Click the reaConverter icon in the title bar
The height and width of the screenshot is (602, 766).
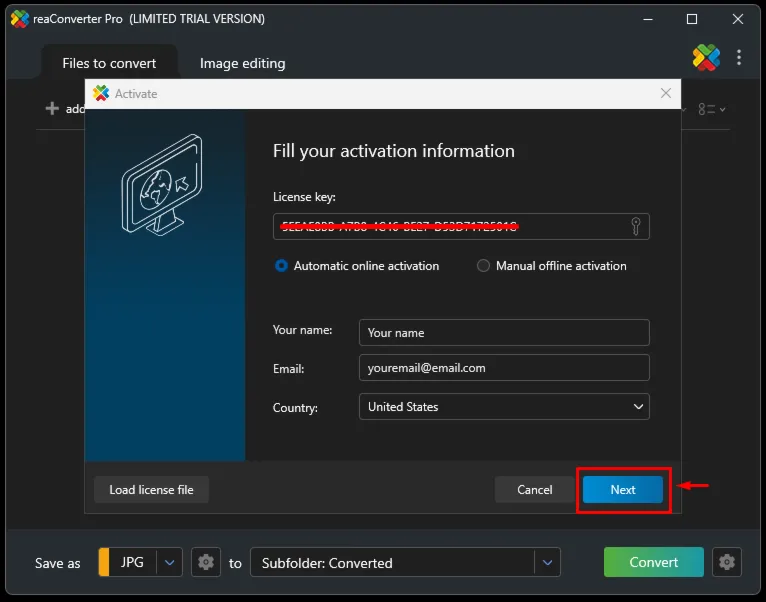coord(20,19)
